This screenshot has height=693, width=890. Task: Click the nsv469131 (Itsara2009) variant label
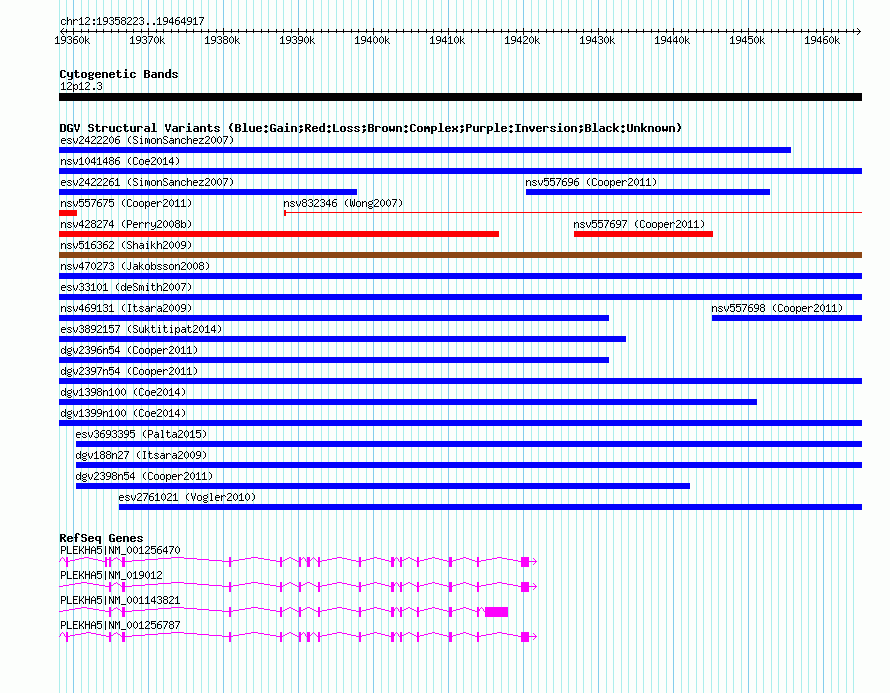(126, 308)
